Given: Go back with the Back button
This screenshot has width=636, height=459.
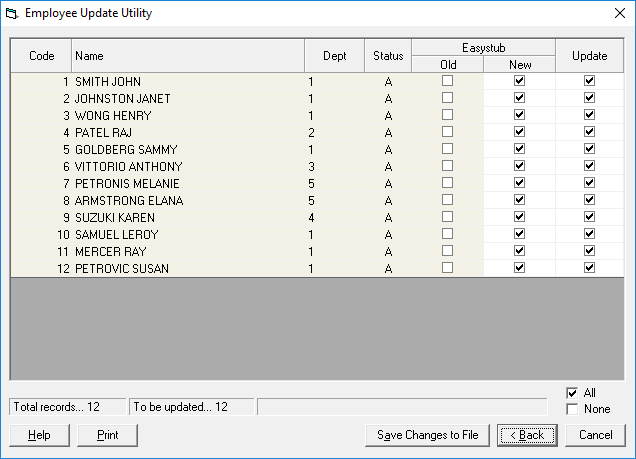Looking at the screenshot, I should [527, 435].
